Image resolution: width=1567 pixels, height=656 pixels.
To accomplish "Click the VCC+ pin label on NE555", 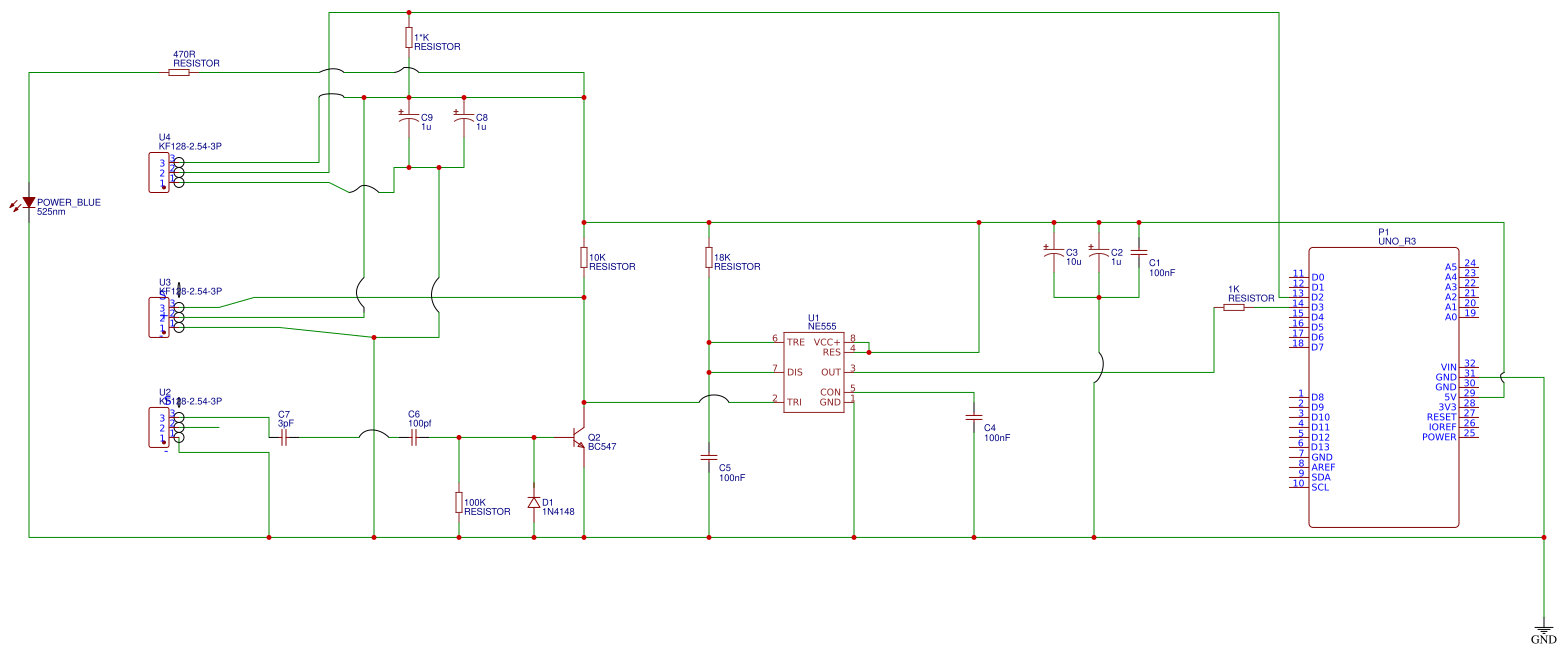I will 828,342.
